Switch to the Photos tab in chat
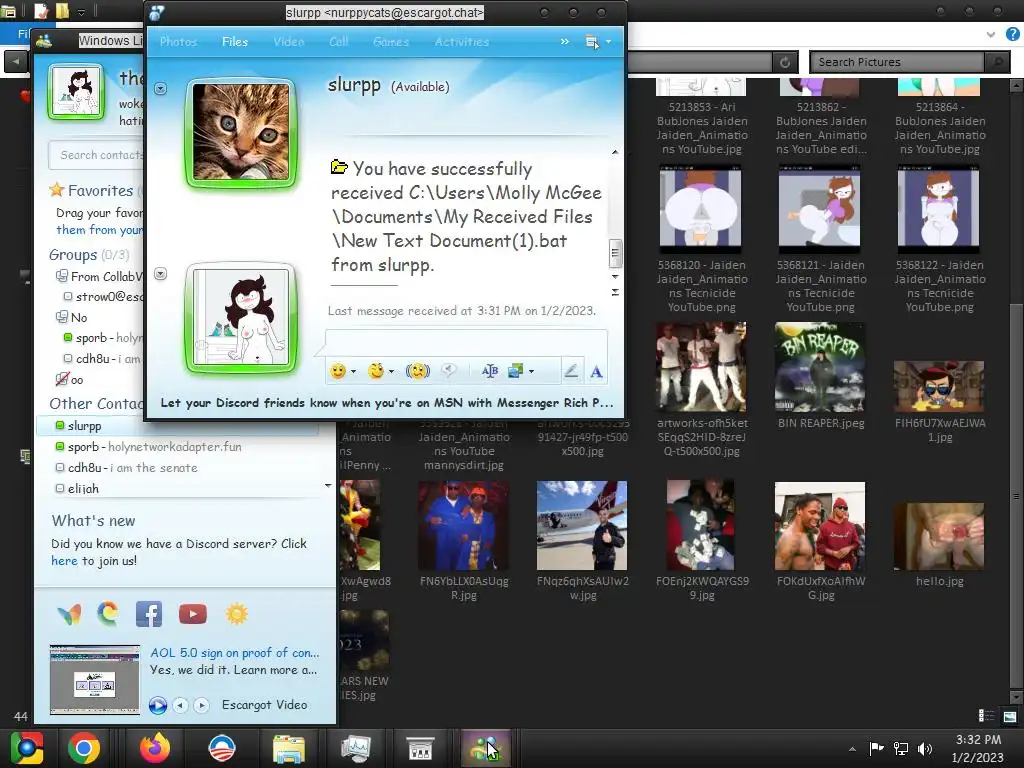The width and height of the screenshot is (1024, 768). tap(178, 42)
